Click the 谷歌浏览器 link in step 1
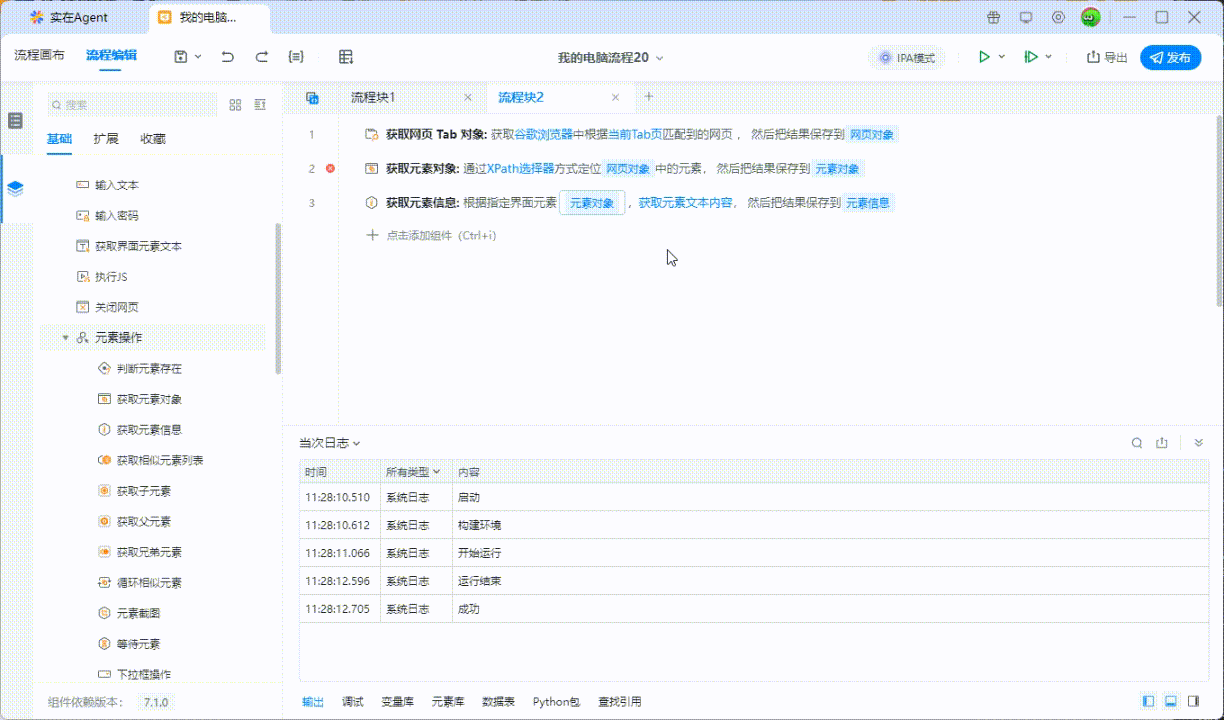The image size is (1224, 720). click(x=543, y=135)
